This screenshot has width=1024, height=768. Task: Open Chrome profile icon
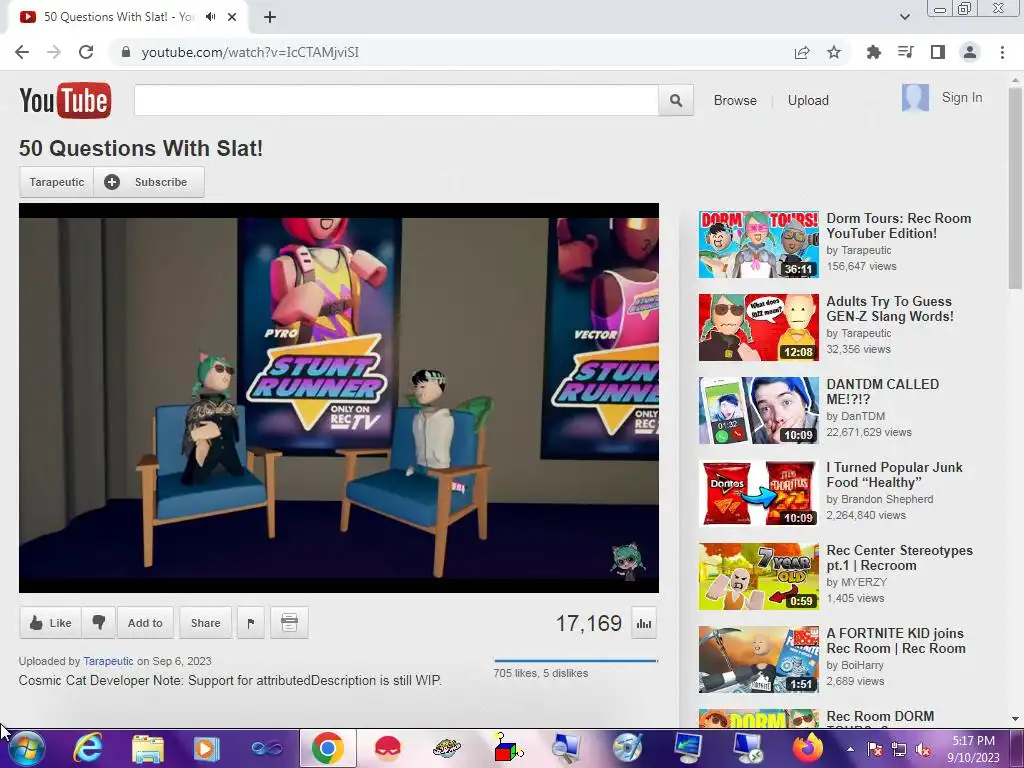coord(970,52)
